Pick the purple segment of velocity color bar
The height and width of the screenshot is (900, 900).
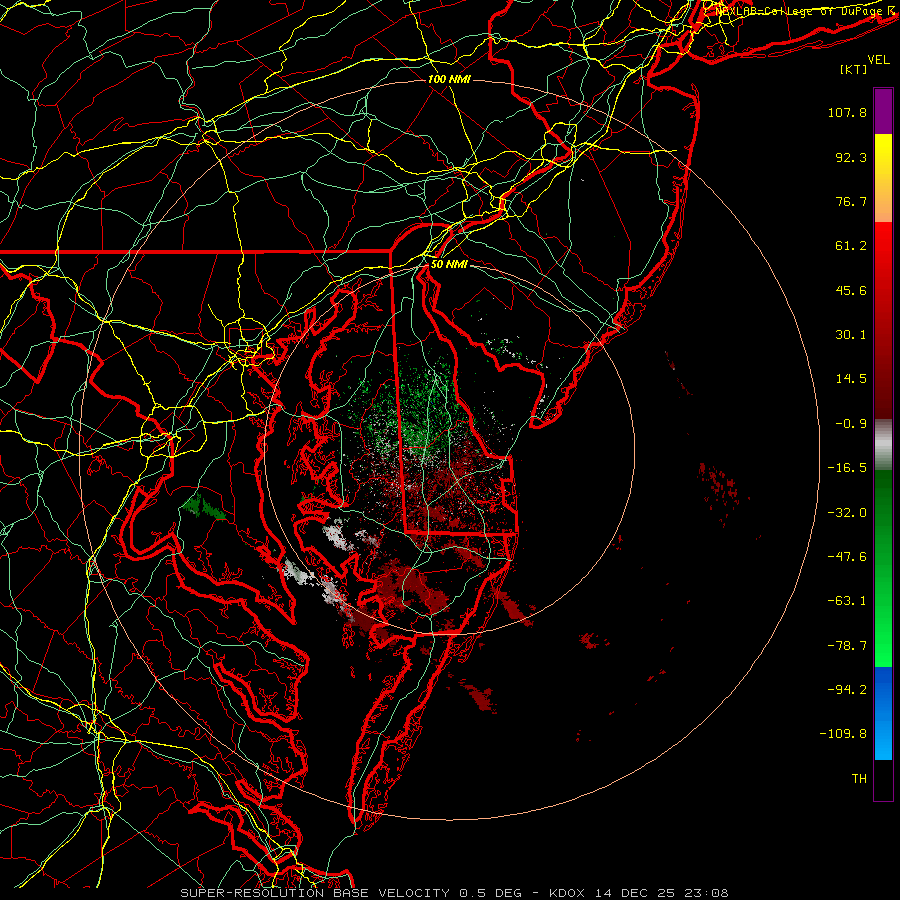click(x=883, y=111)
